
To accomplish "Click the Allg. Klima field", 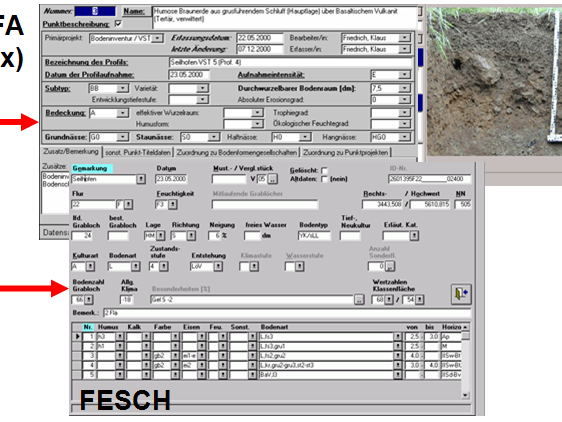I will [x=127, y=300].
